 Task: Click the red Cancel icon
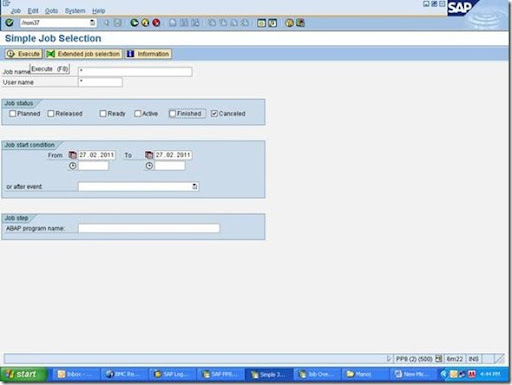(x=156, y=23)
